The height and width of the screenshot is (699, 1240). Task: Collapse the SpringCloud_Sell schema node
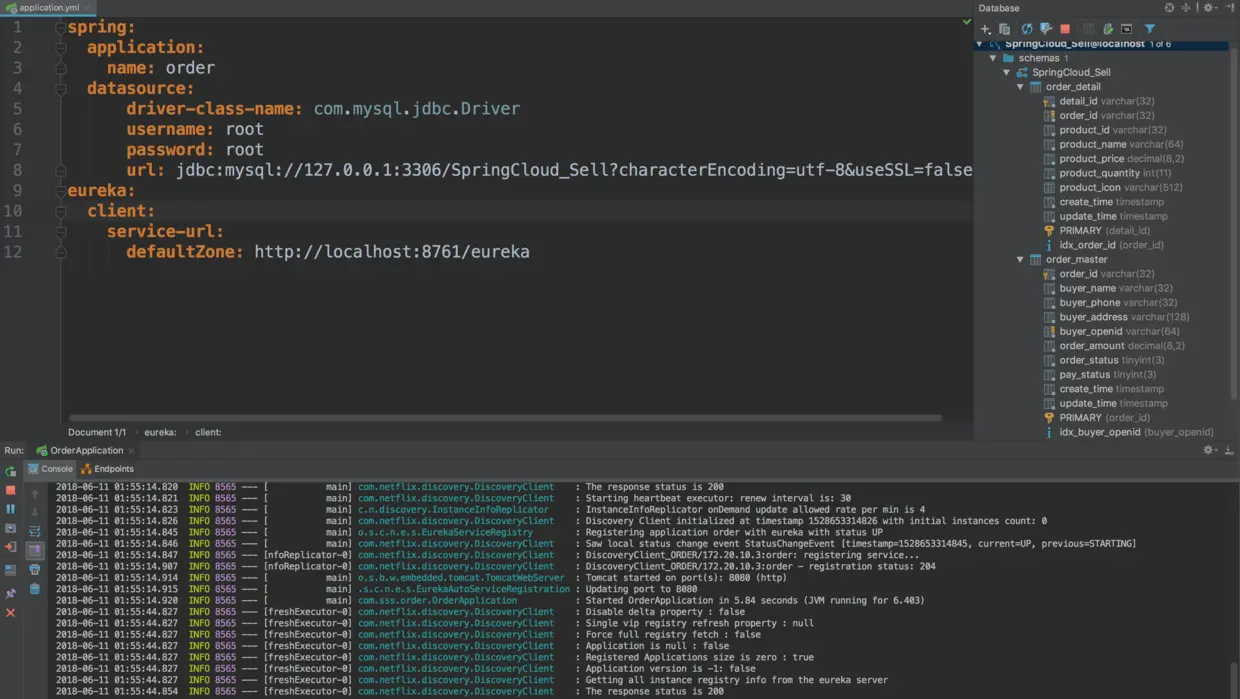tap(1007, 72)
